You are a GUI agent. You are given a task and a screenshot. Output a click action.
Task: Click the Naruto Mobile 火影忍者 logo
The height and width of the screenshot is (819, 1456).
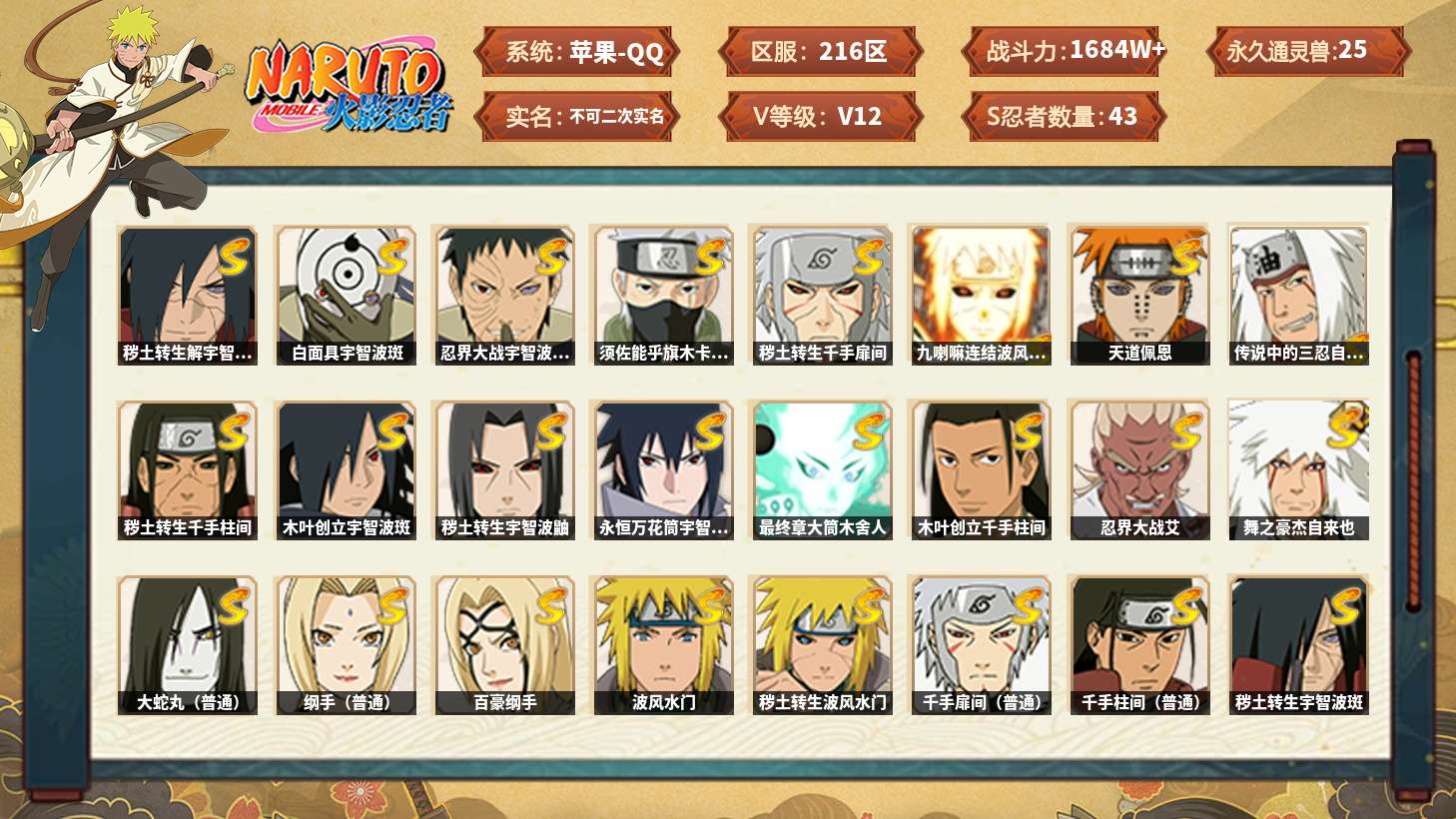coord(348,86)
